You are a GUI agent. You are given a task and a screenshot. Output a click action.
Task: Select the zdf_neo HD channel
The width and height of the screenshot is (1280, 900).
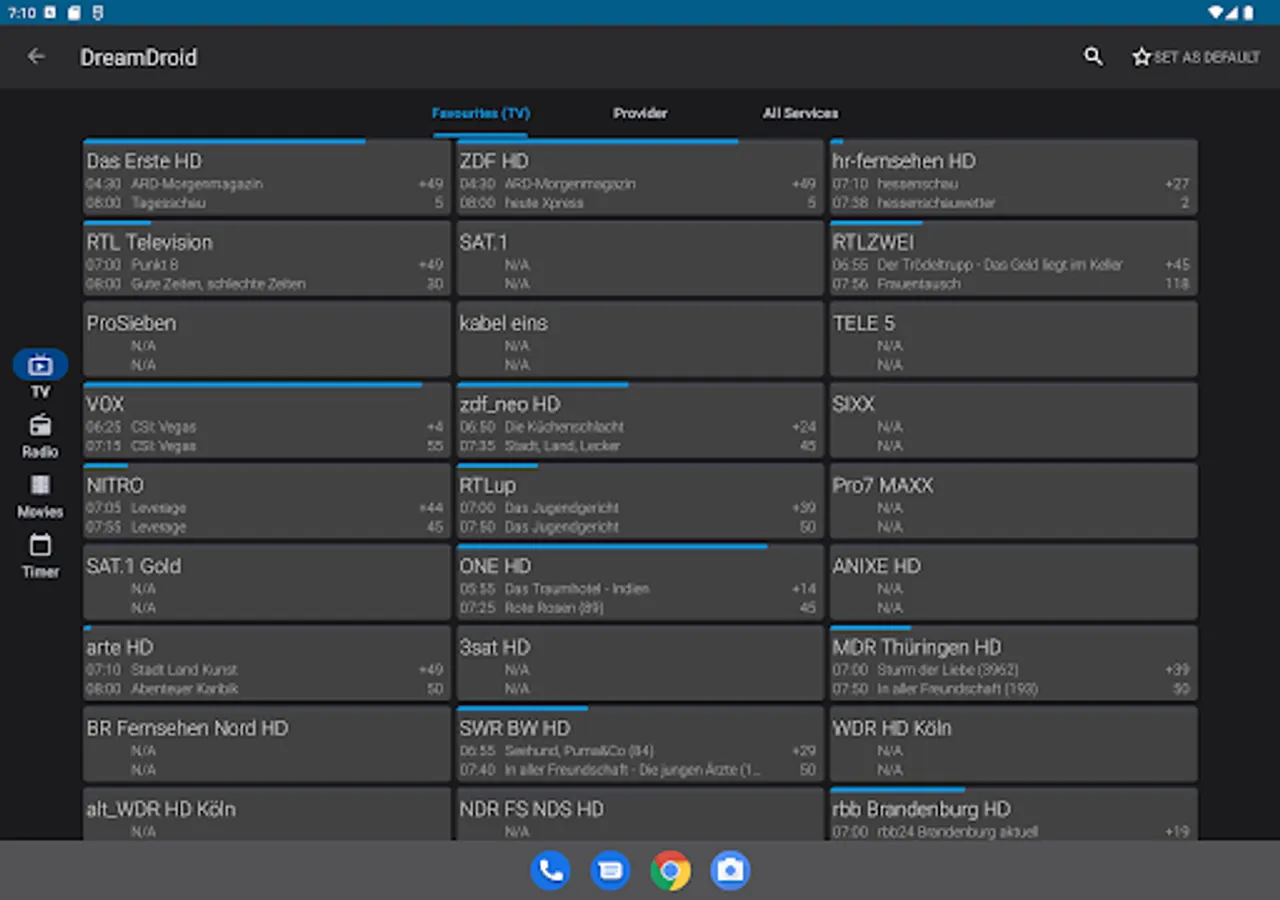click(640, 420)
